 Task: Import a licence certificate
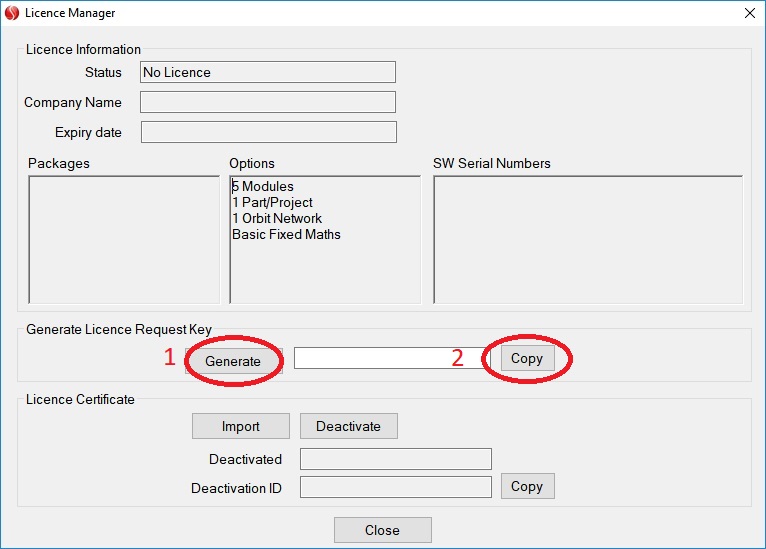click(240, 426)
